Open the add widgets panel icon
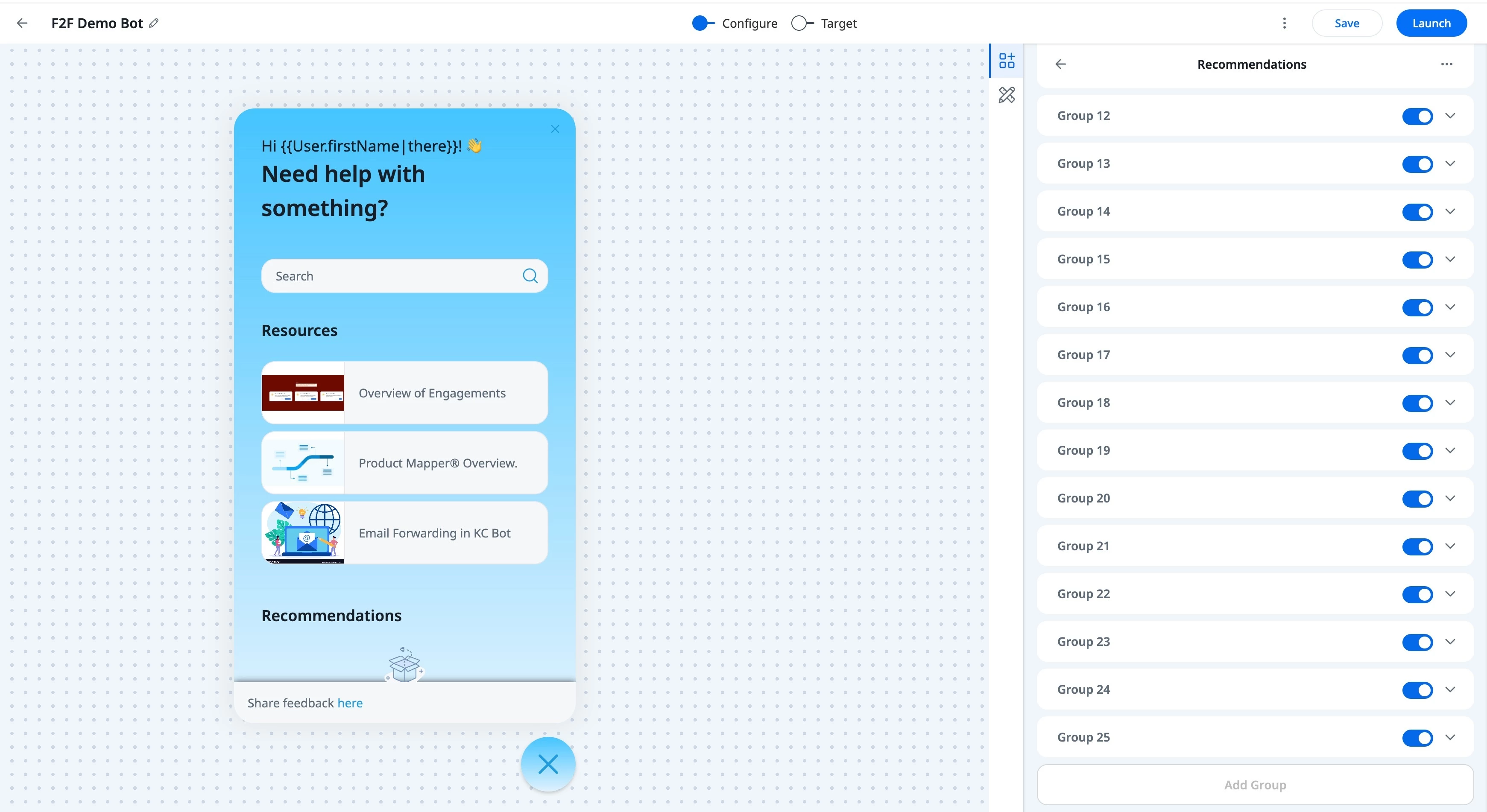The height and width of the screenshot is (812, 1487). click(x=1007, y=61)
